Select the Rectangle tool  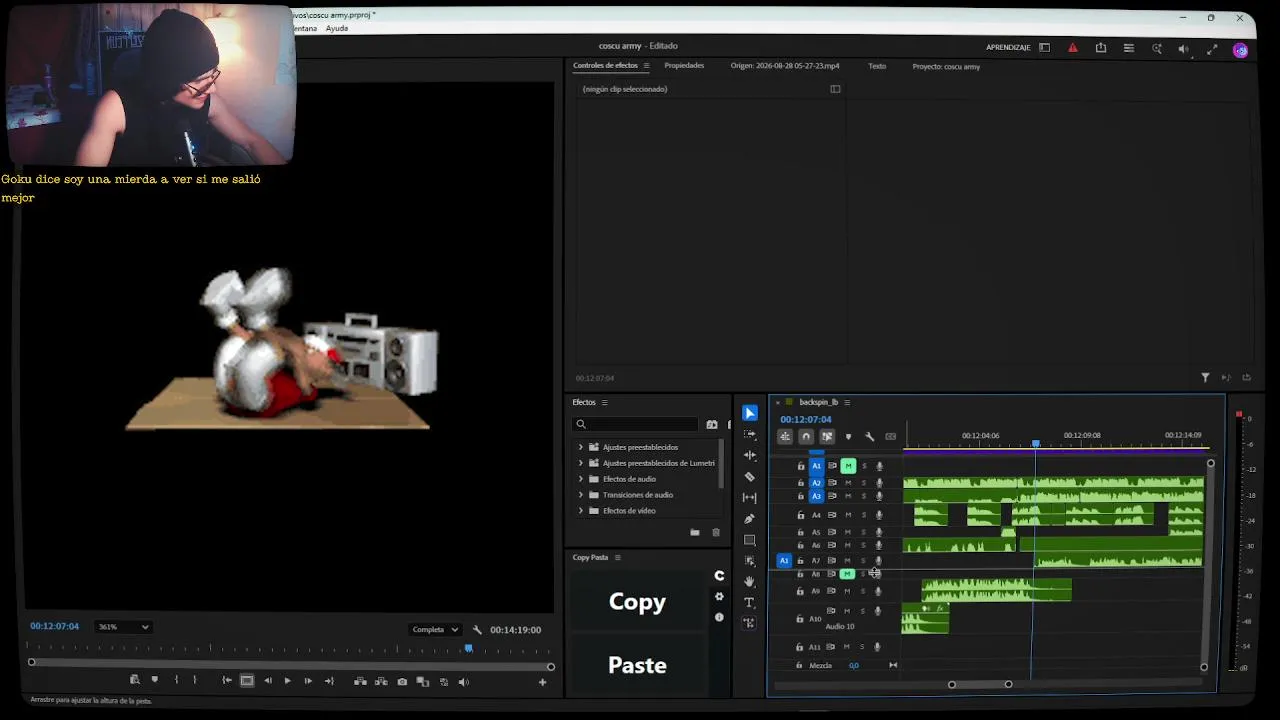[x=750, y=540]
